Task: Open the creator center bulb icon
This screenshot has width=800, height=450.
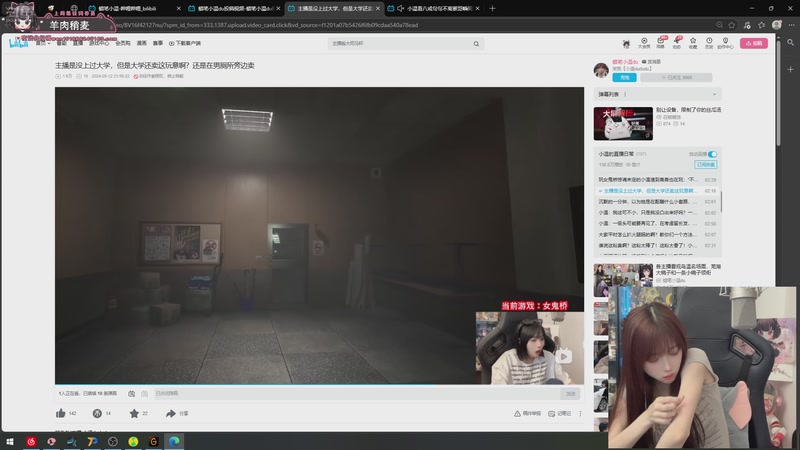Action: pos(726,43)
